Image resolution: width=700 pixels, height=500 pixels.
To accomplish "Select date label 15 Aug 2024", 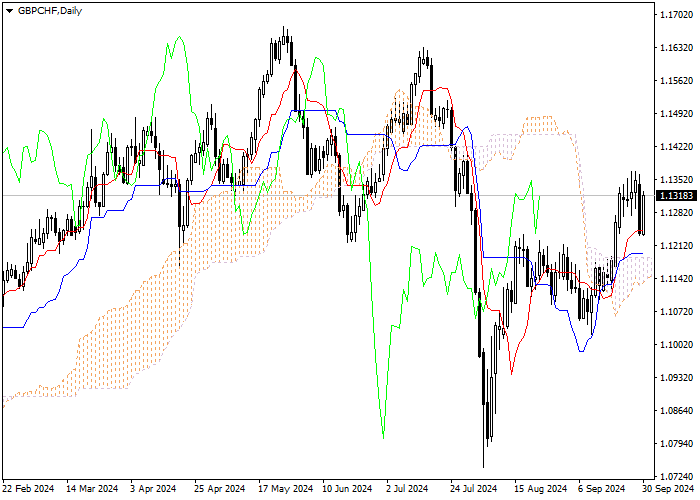I will click(x=540, y=489).
